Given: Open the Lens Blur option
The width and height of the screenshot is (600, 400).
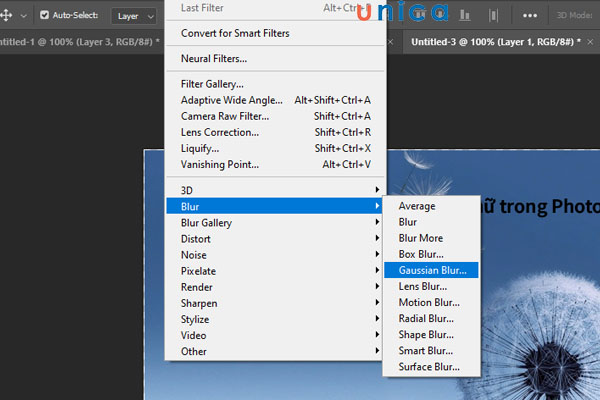Looking at the screenshot, I should coord(431,286).
